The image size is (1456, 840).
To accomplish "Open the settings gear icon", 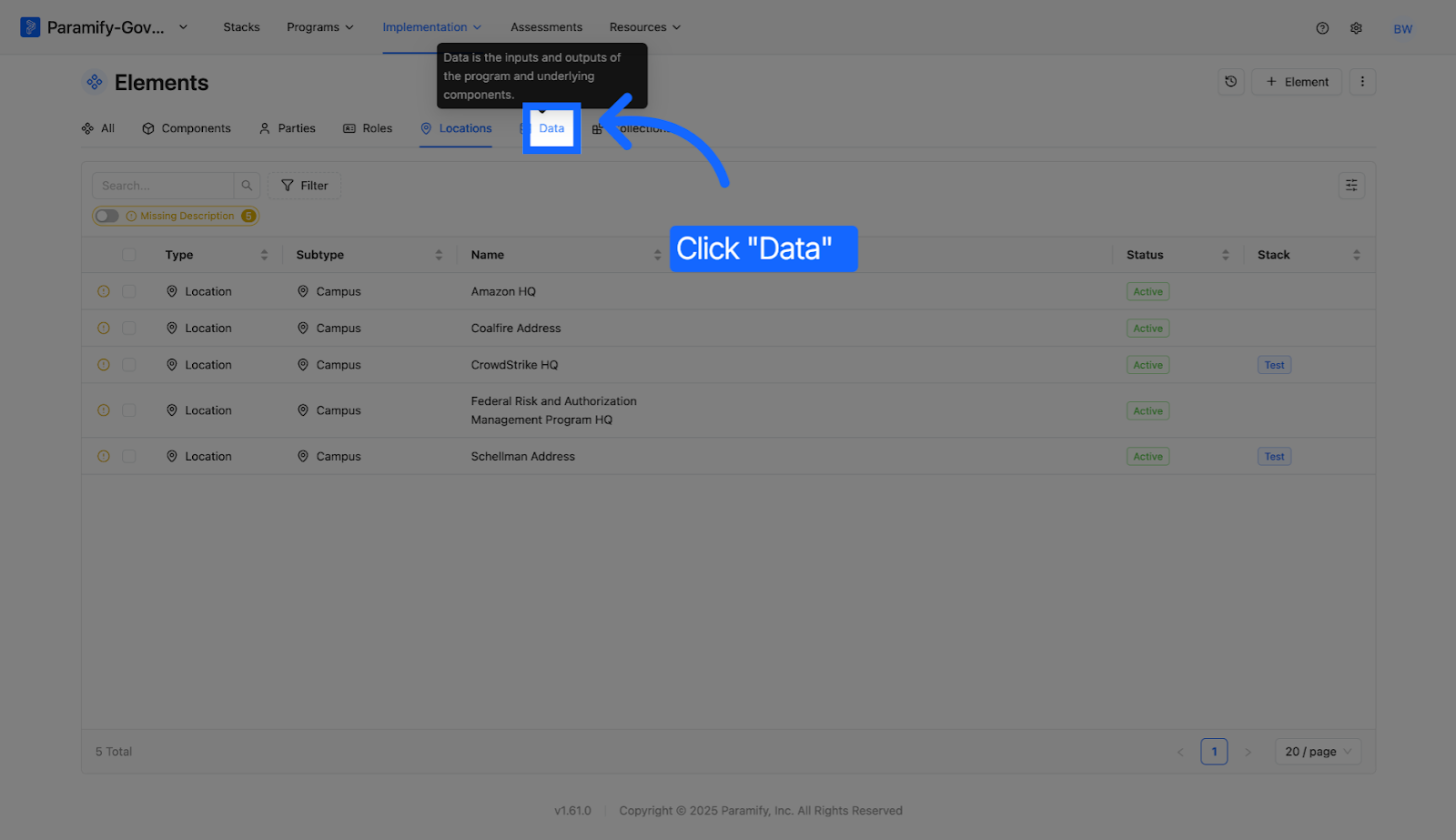I will point(1356,28).
